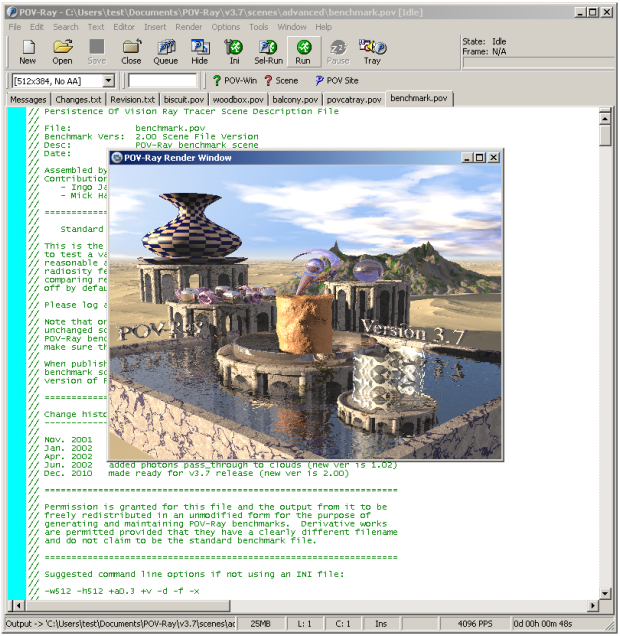Click the 4096 PPS status entry

pyautogui.click(x=475, y=623)
